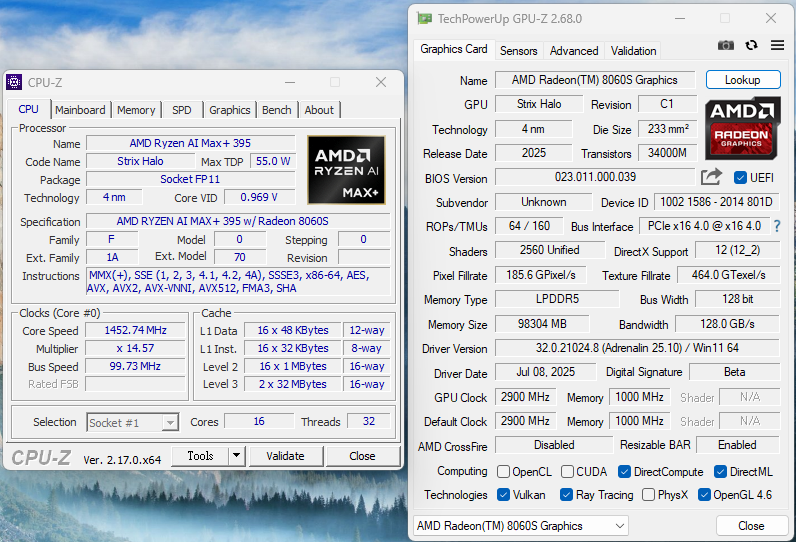Enable the OpenCL computing checkbox
796x542 pixels.
point(504,471)
